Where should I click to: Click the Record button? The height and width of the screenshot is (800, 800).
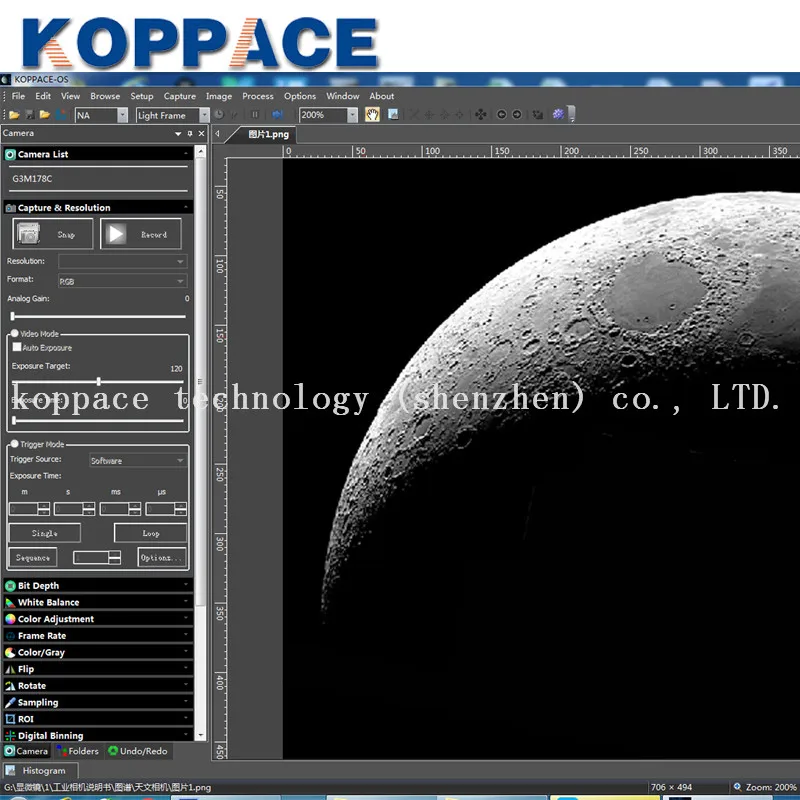[x=141, y=234]
